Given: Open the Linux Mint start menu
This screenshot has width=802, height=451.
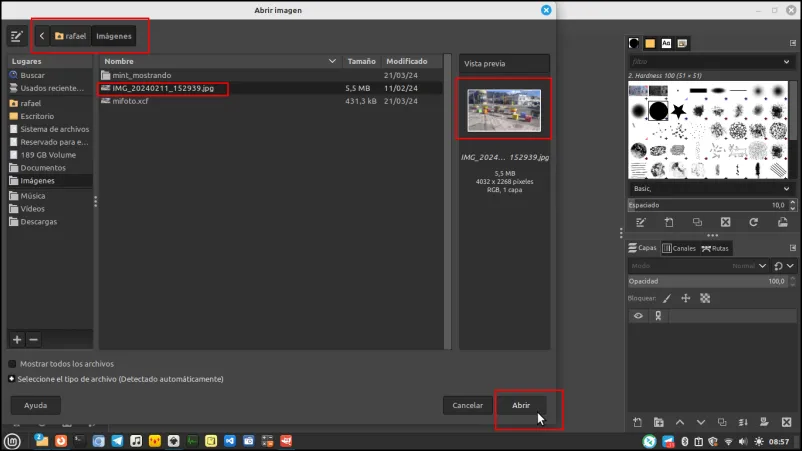Looking at the screenshot, I should (x=12, y=441).
